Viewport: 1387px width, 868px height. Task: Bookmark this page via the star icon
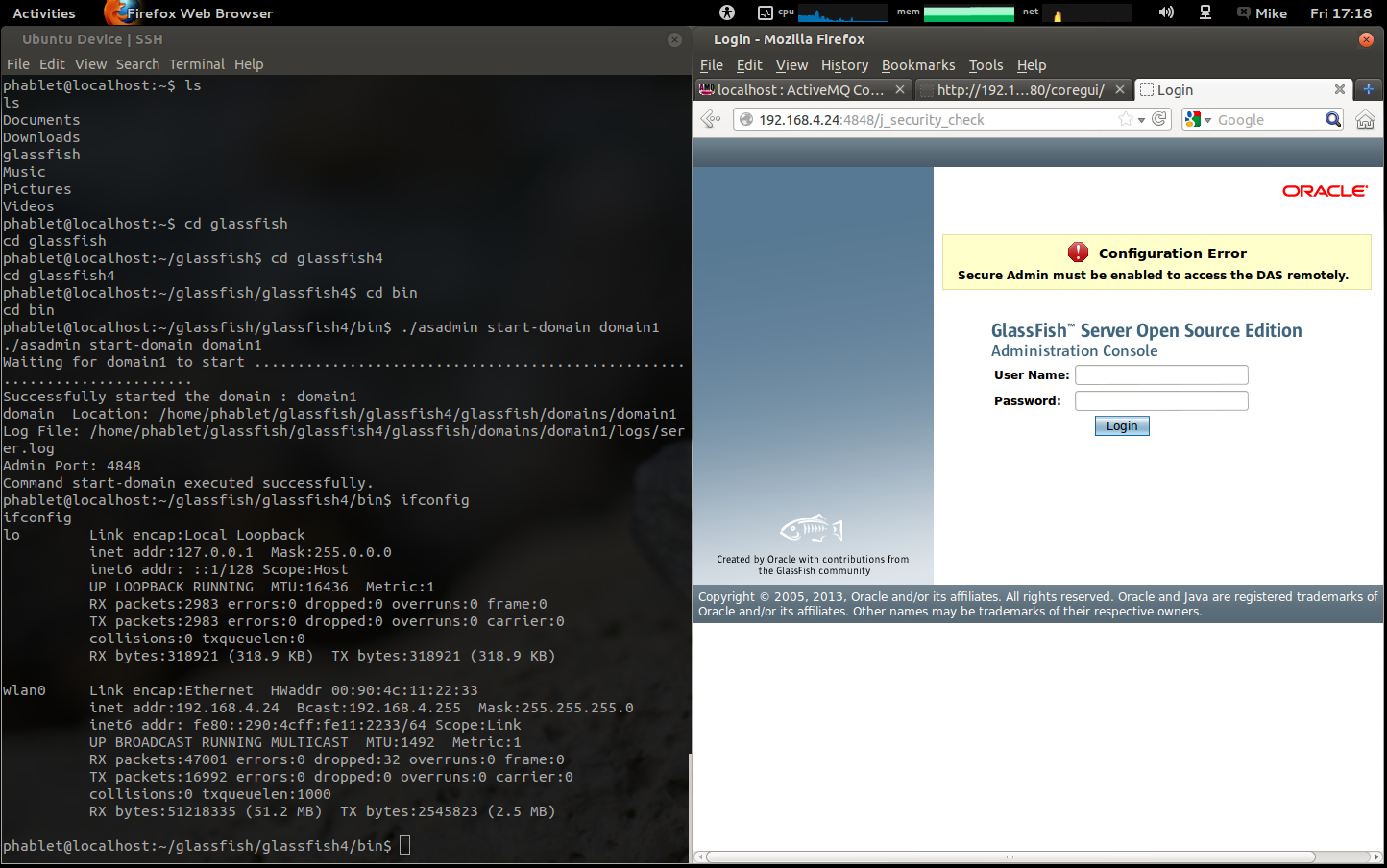[1126, 119]
